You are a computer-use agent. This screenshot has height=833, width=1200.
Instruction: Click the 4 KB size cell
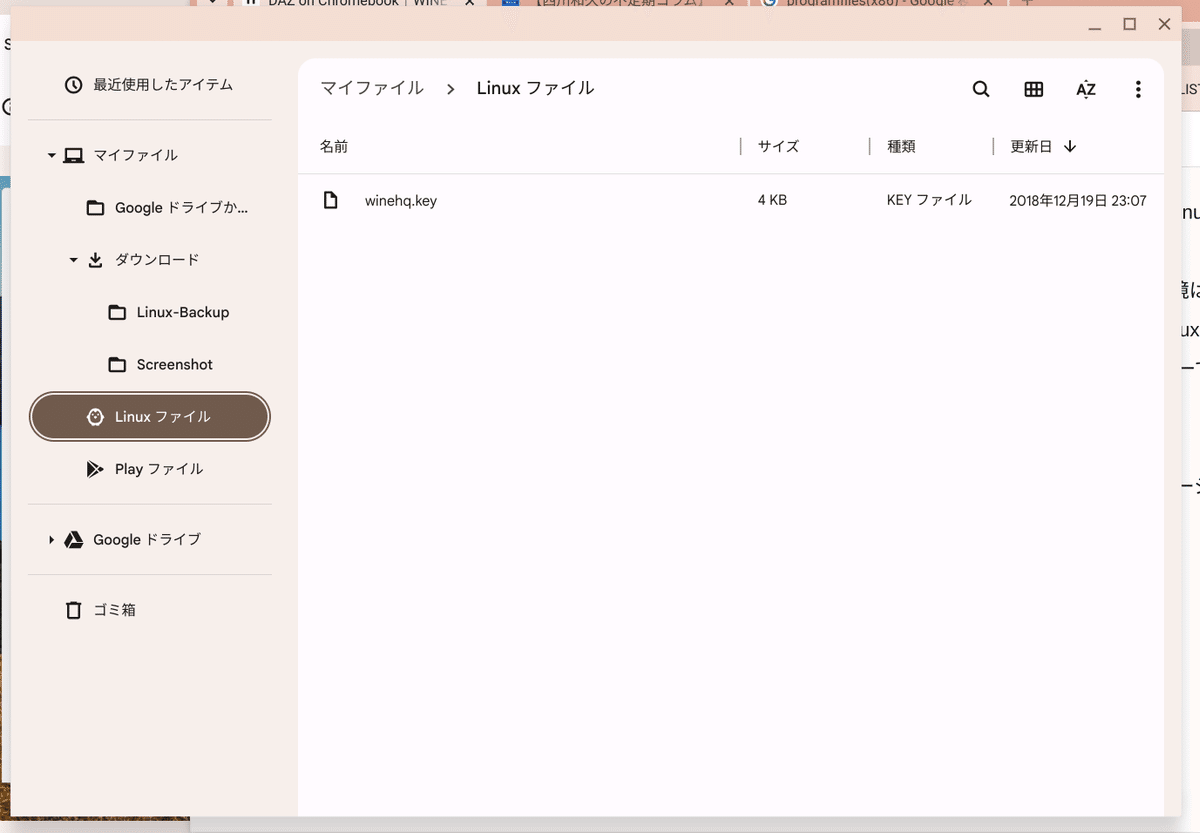point(772,200)
